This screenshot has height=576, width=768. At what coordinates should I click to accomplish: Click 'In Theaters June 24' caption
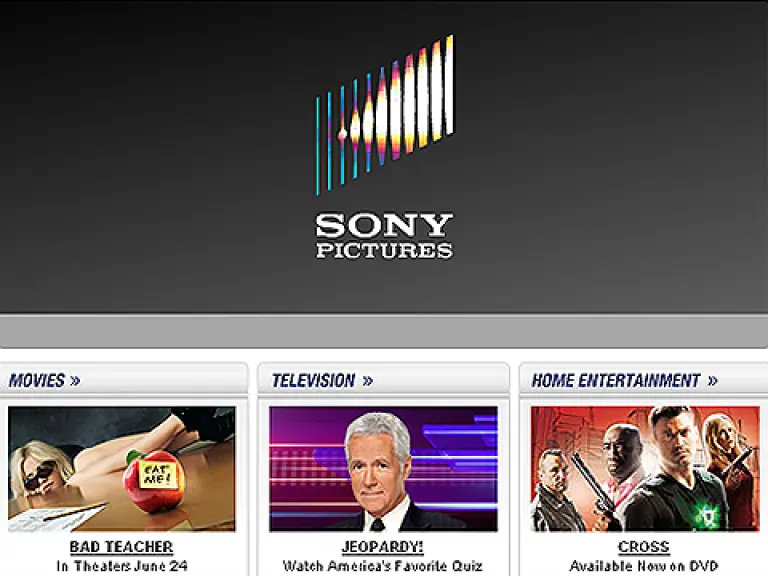[122, 566]
